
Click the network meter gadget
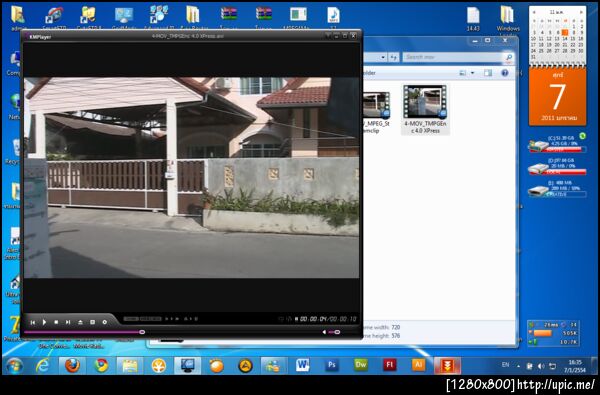pos(553,333)
